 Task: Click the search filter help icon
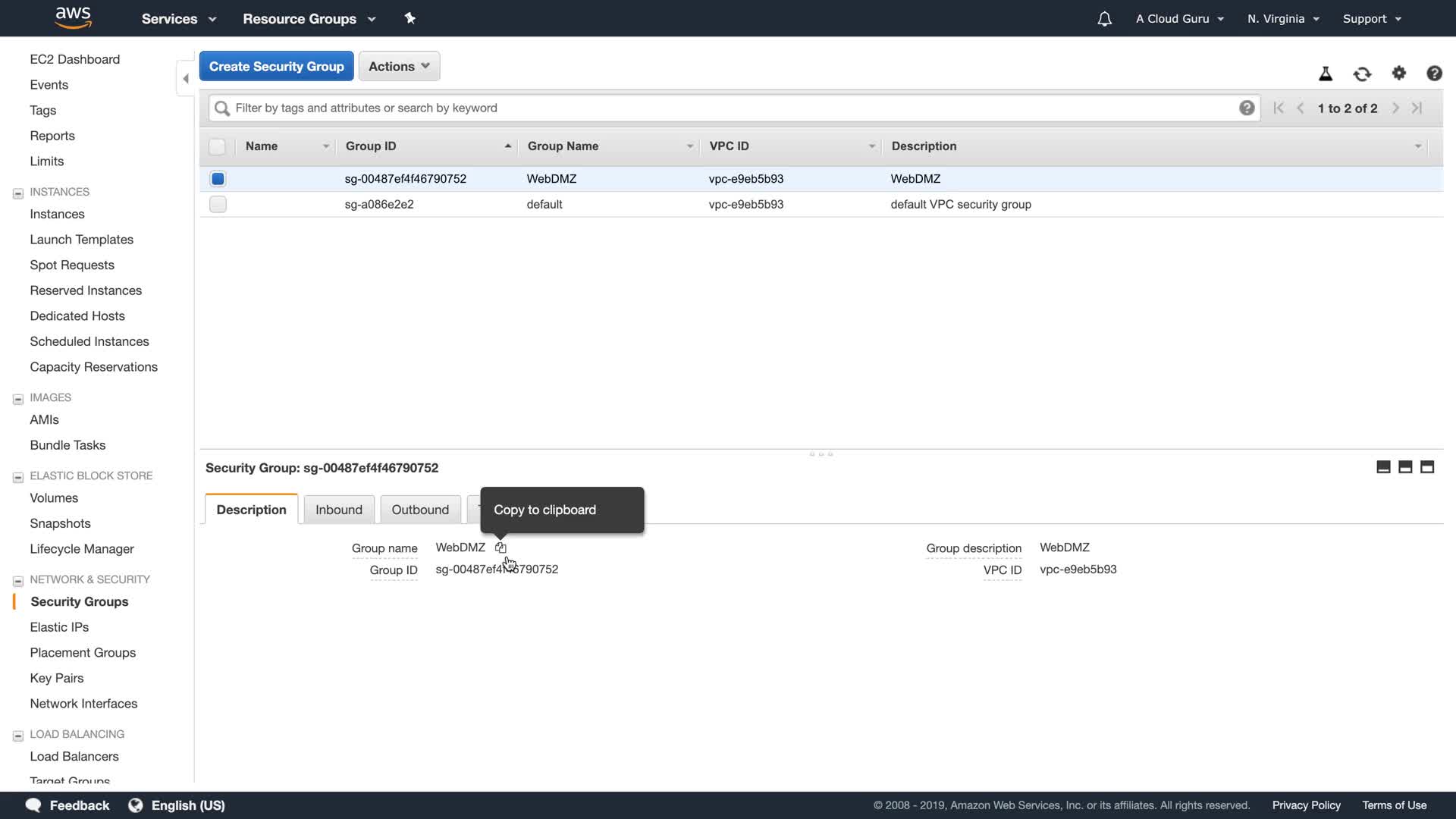point(1246,108)
